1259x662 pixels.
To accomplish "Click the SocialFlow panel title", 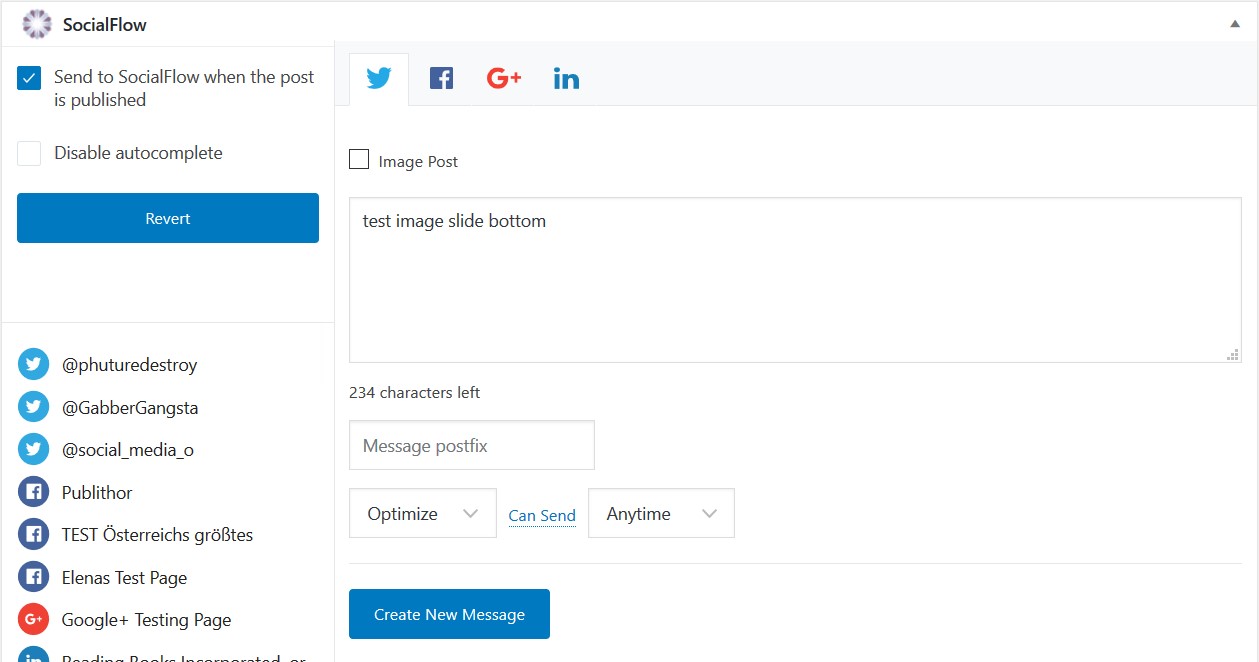I will click(104, 25).
